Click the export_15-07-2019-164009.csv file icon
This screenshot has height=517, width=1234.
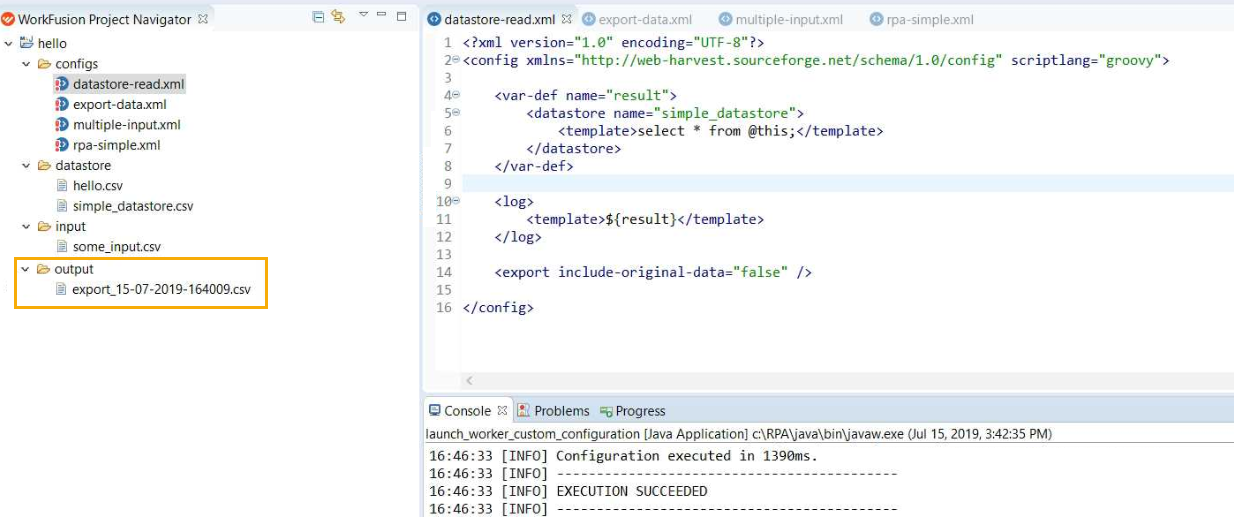point(62,289)
